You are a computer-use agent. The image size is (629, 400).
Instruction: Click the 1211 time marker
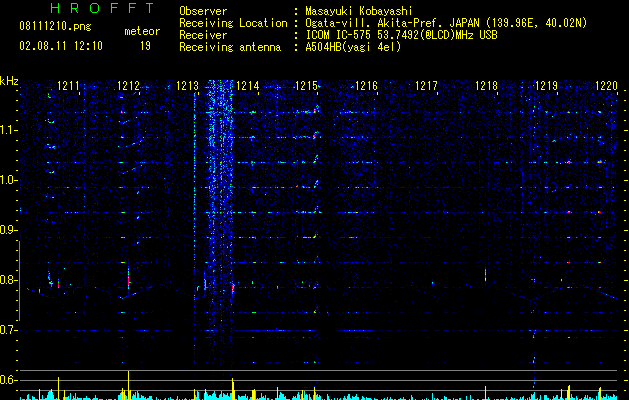tap(69, 85)
